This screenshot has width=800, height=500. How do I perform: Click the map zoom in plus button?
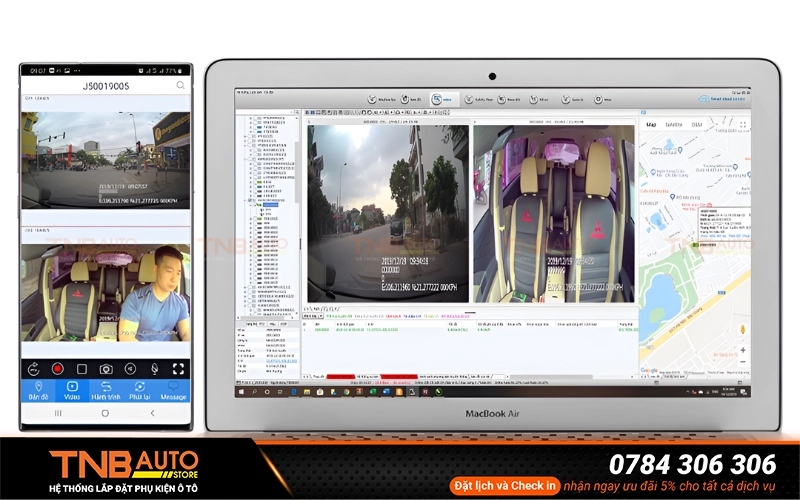[742, 351]
